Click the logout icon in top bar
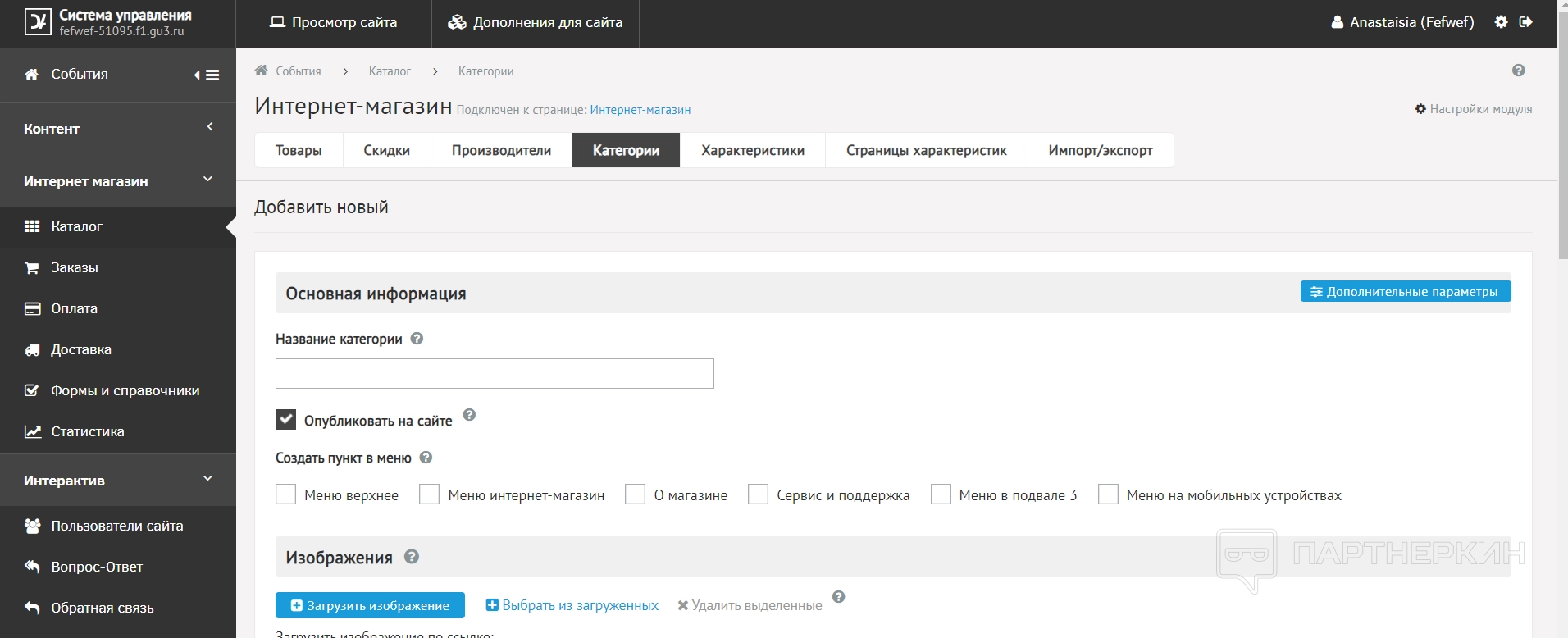 1525,22
